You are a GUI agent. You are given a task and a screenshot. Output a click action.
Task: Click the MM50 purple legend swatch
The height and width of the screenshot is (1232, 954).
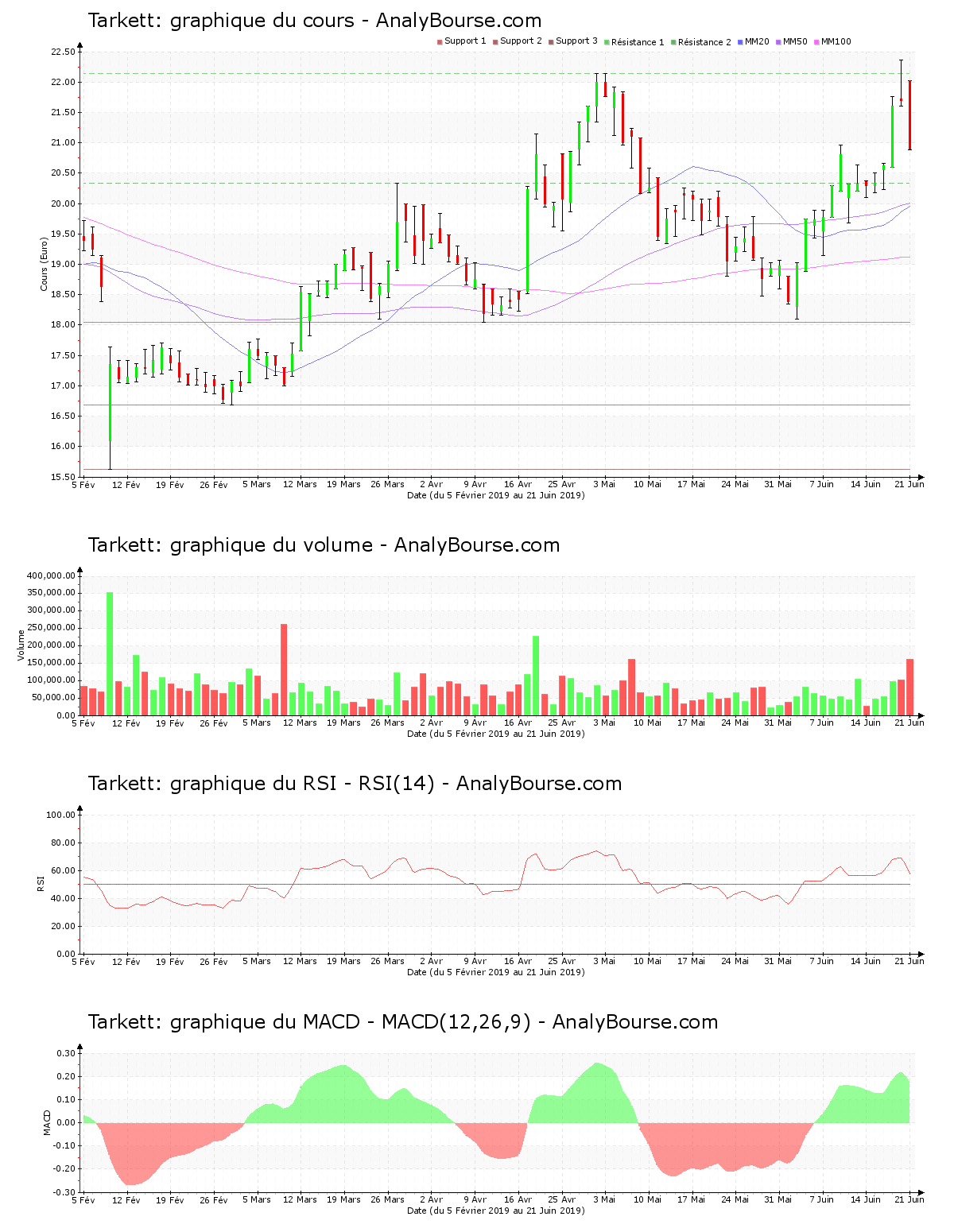(x=778, y=41)
